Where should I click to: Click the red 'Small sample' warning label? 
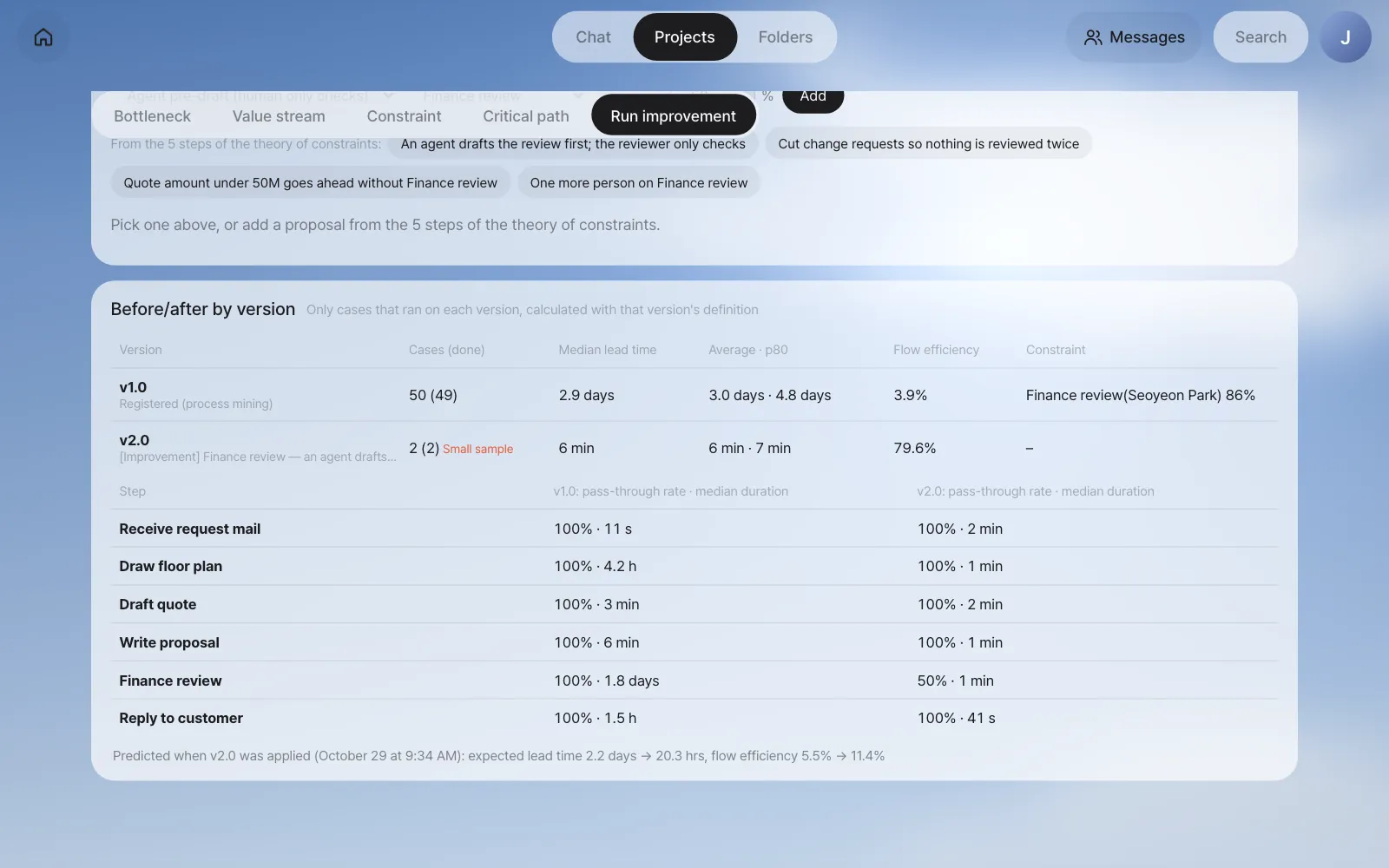[477, 449]
